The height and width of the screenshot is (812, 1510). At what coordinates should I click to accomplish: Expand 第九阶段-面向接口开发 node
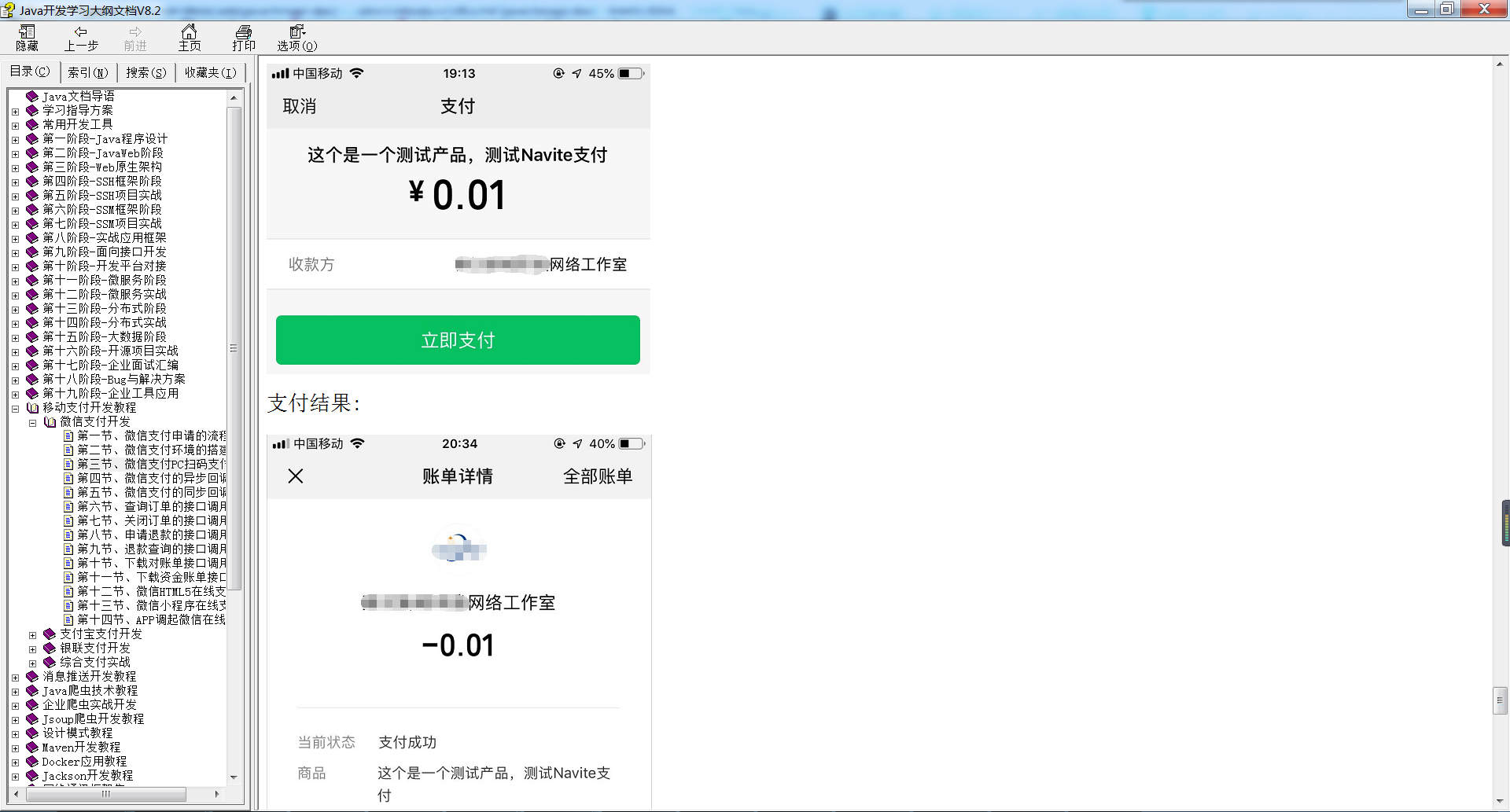pyautogui.click(x=15, y=252)
